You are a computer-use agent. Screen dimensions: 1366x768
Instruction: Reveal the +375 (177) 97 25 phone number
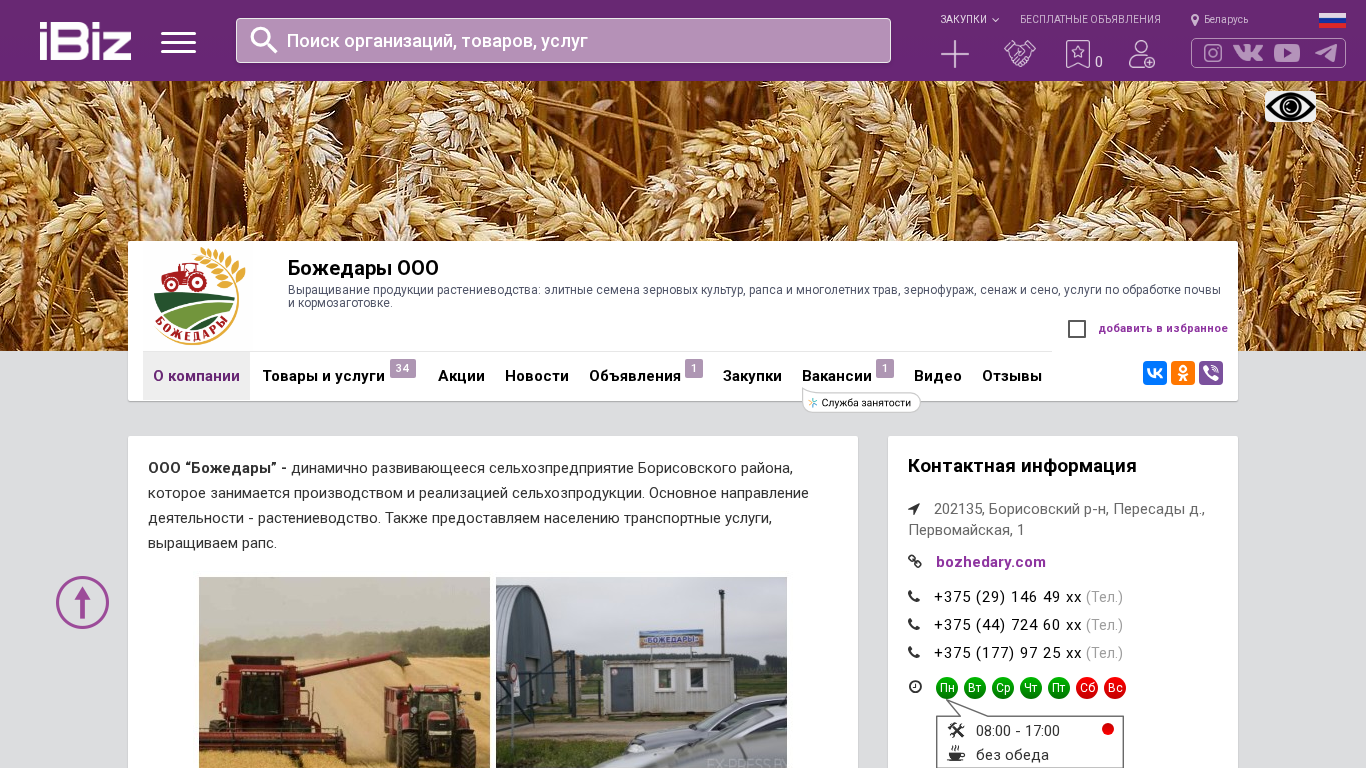point(1008,653)
